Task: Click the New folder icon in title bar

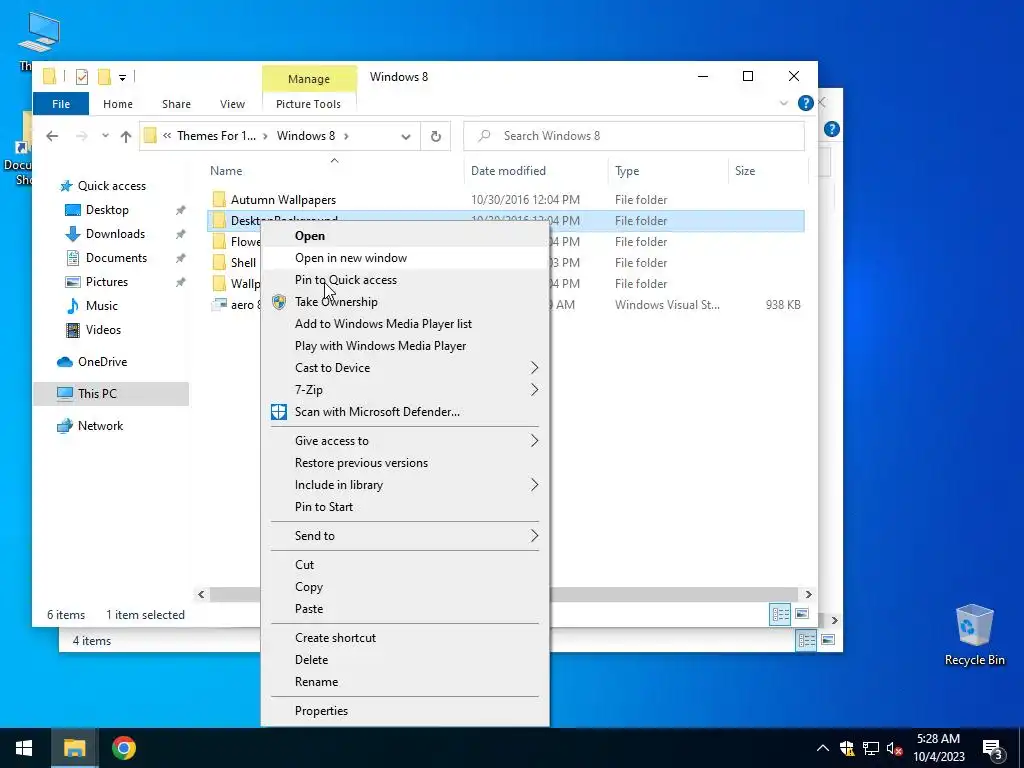Action: [x=104, y=77]
